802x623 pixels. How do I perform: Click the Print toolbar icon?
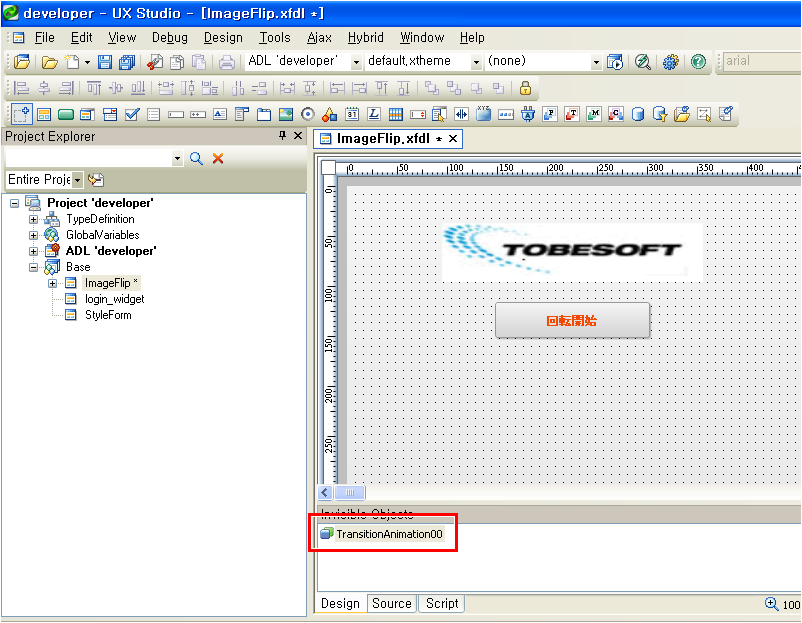(227, 62)
